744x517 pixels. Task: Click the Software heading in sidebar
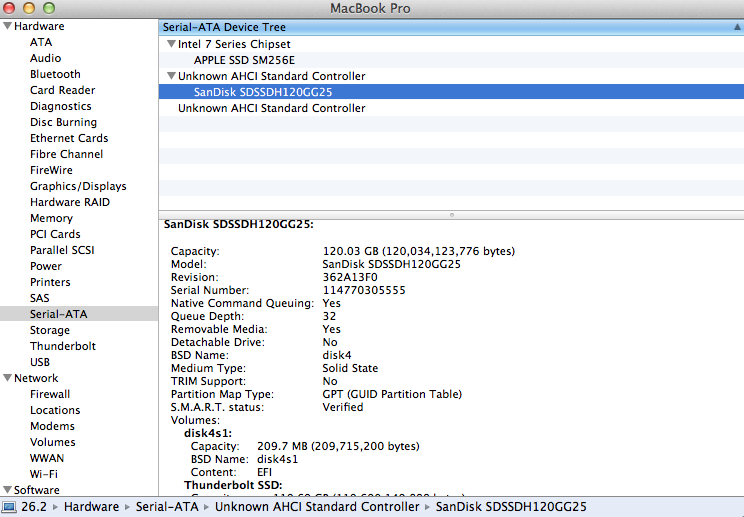pyautogui.click(x=37, y=490)
